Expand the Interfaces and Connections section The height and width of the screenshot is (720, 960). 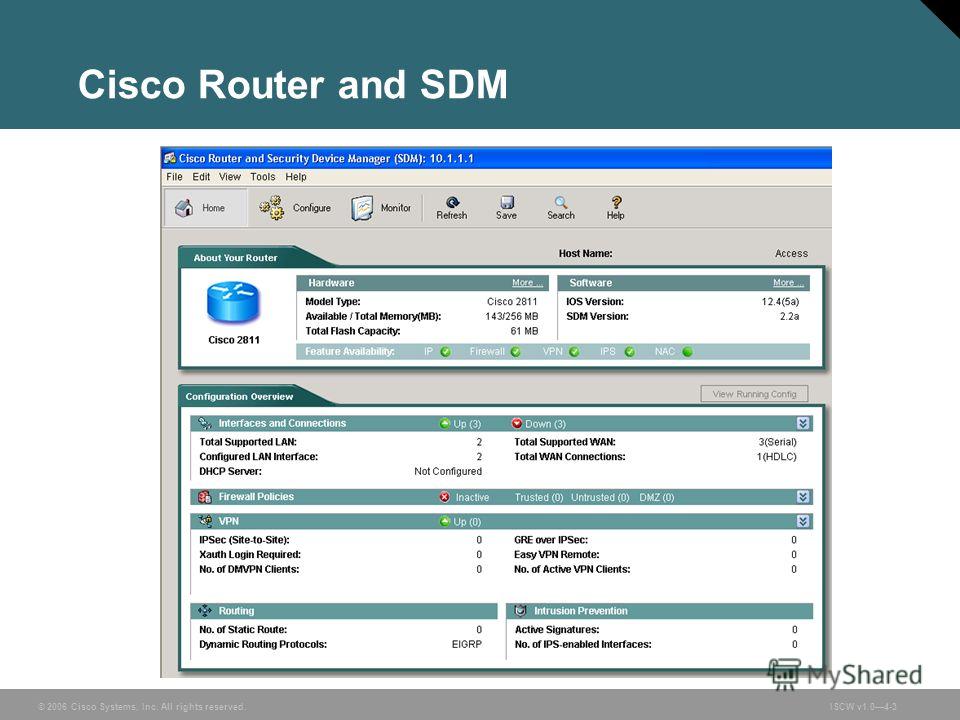(803, 423)
